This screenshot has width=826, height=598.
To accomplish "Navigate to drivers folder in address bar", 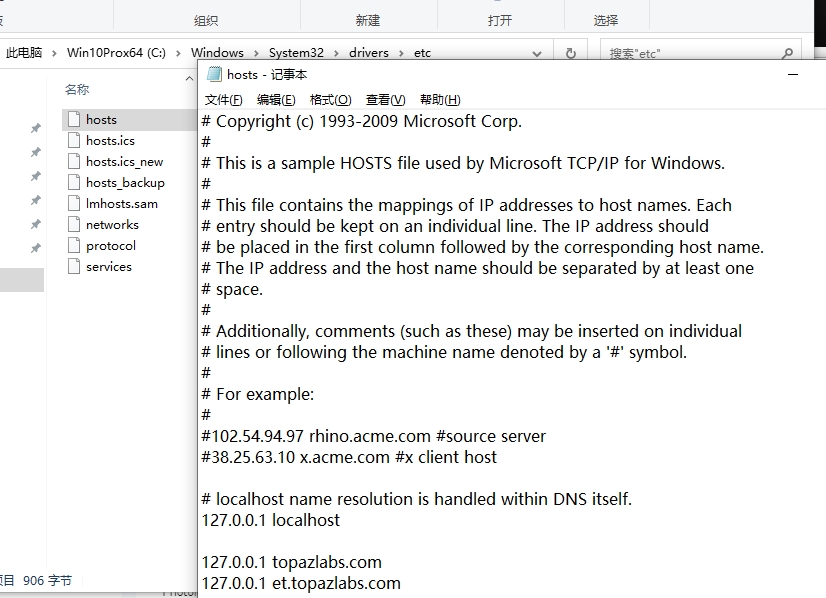I will pos(369,53).
